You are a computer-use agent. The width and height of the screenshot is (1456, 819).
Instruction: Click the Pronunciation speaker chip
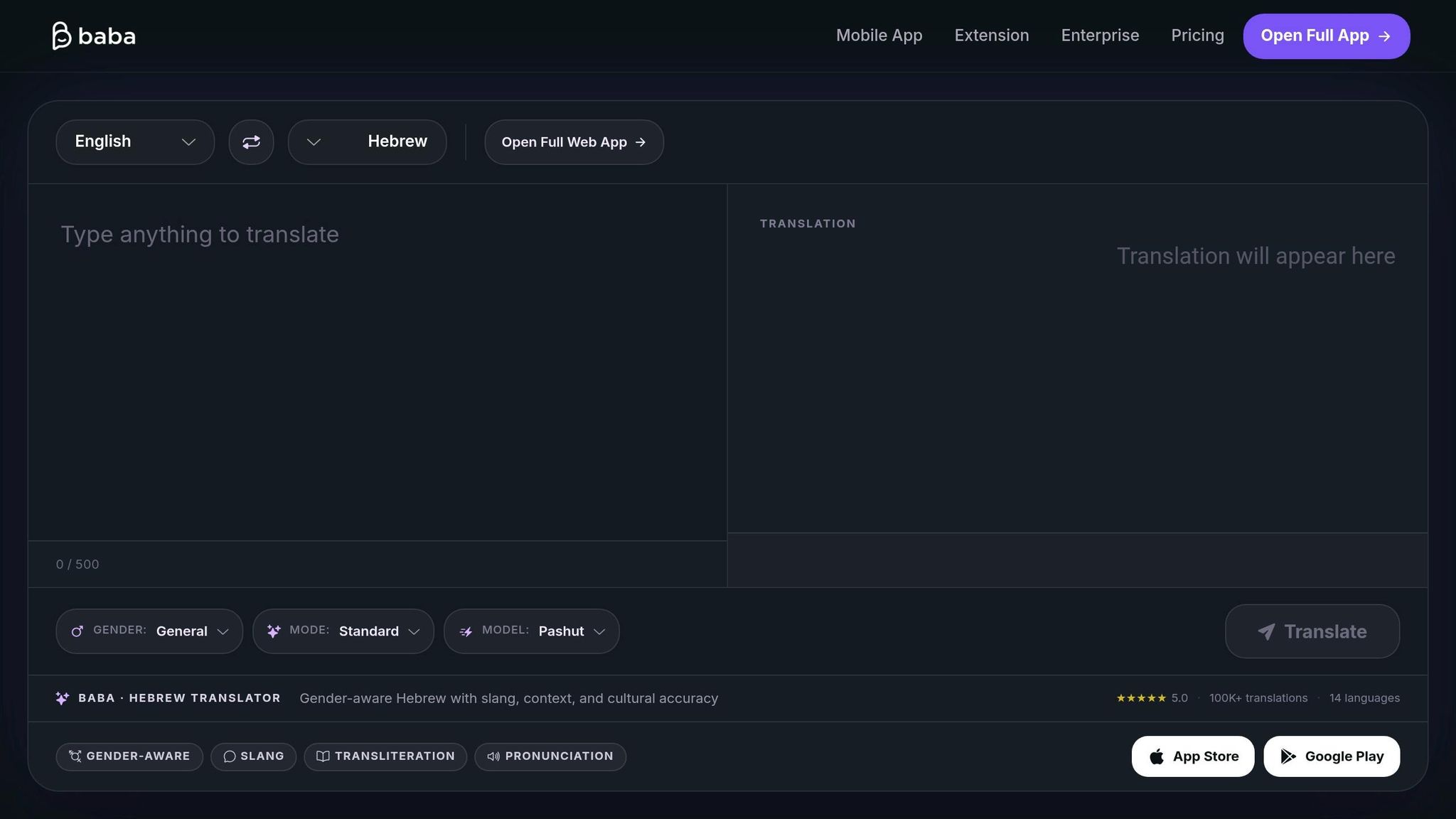(550, 756)
